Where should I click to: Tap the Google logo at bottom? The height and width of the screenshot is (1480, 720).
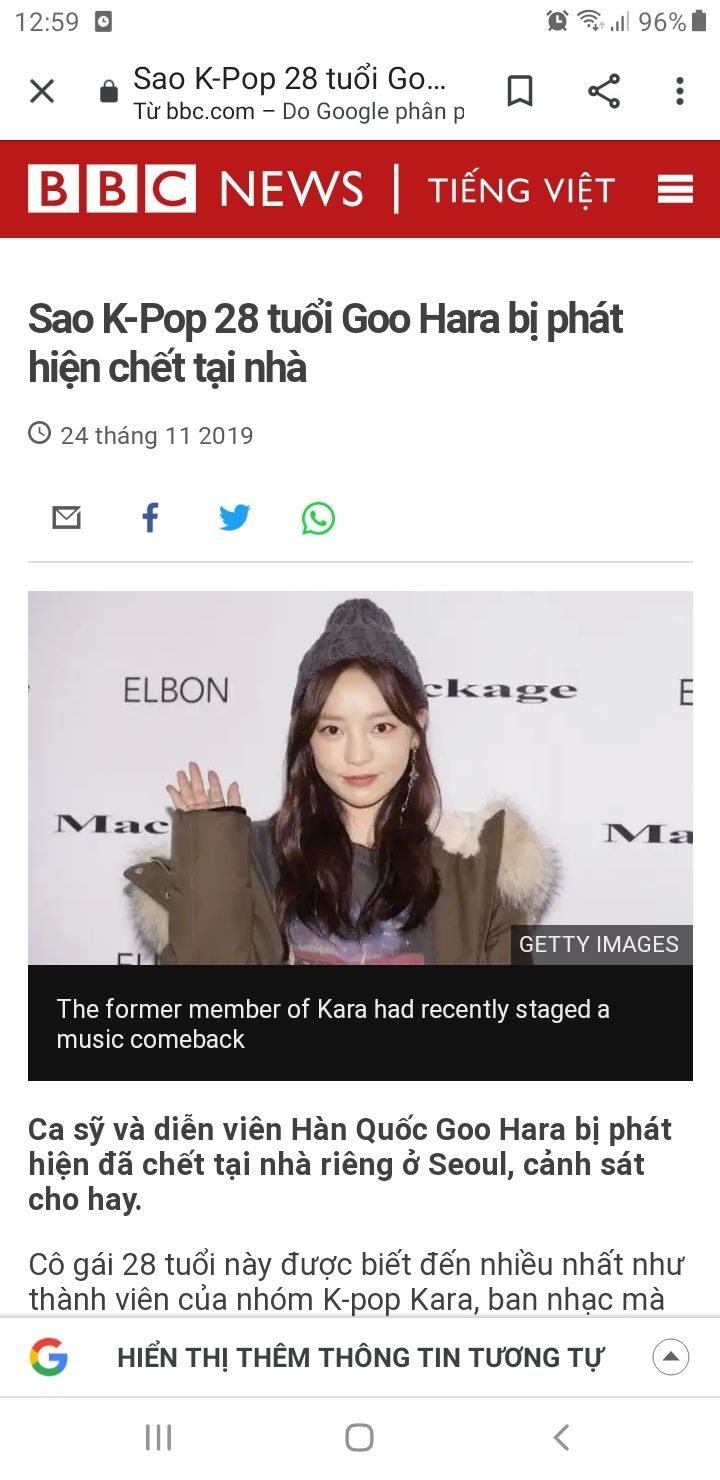coord(48,1357)
